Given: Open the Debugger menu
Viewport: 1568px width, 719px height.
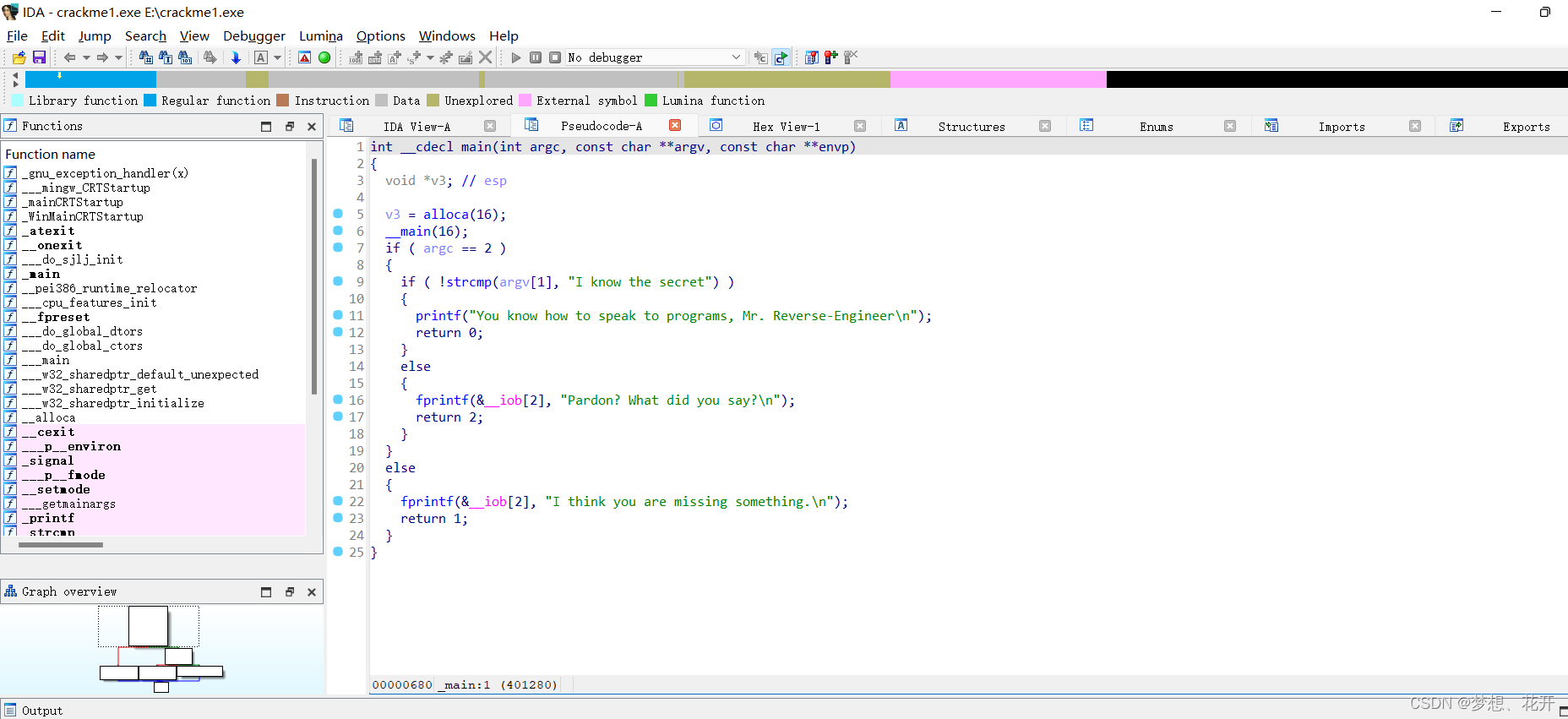Looking at the screenshot, I should tap(254, 35).
